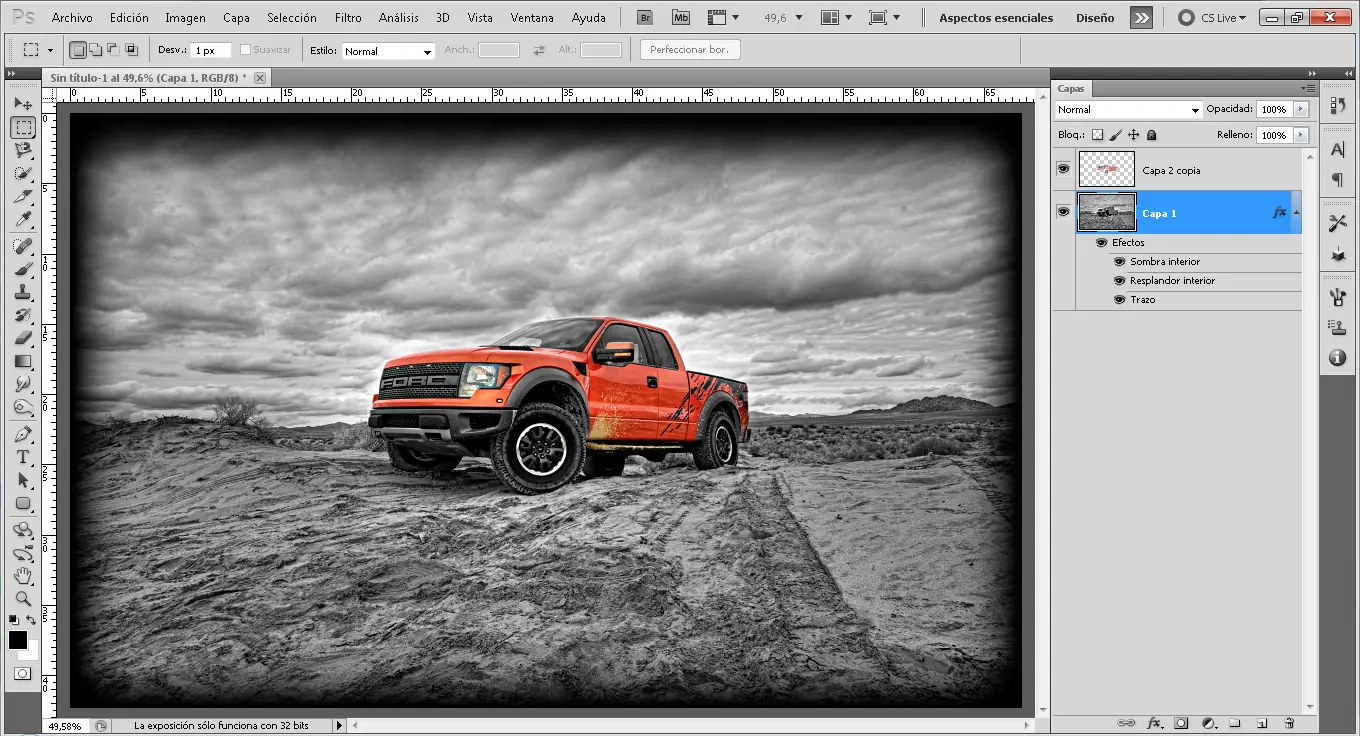
Task: Open the Capas panel options menu
Action: click(x=1307, y=89)
